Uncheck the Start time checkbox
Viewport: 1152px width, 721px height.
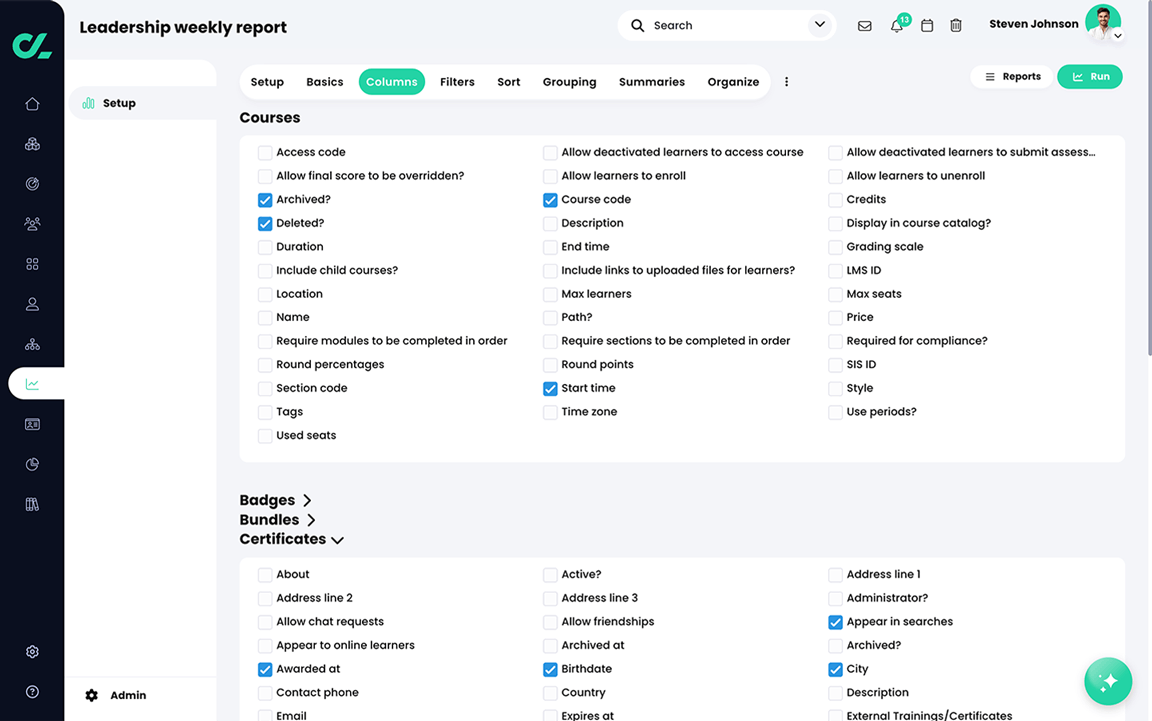click(x=550, y=389)
